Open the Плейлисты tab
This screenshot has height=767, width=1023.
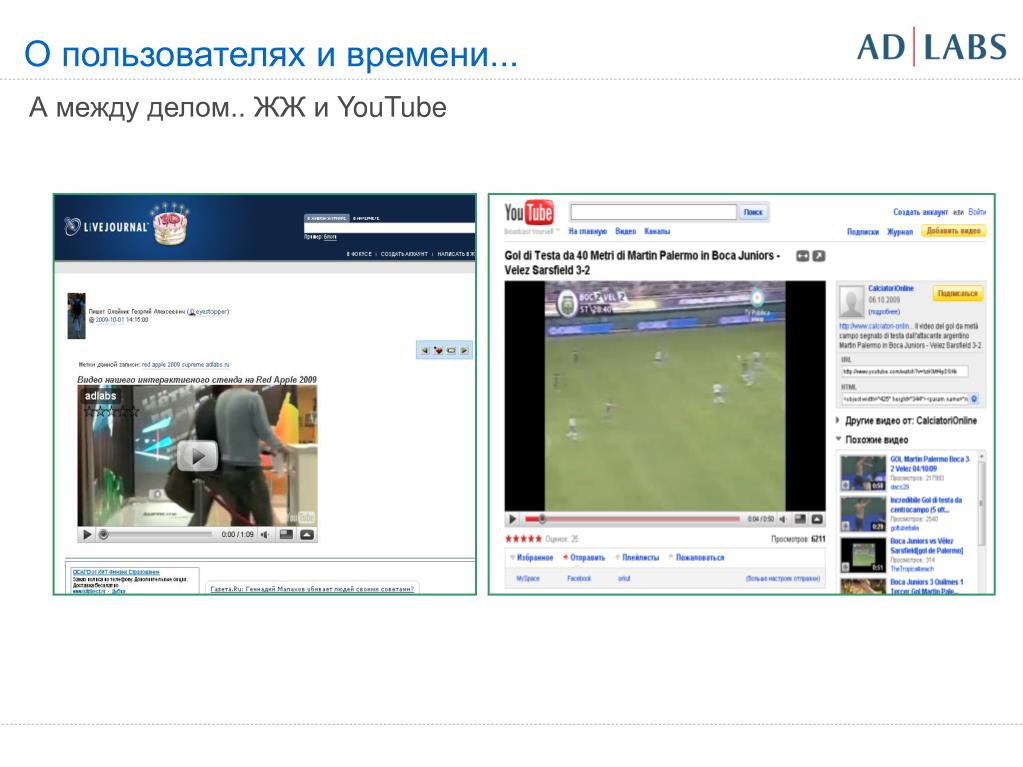(x=637, y=558)
